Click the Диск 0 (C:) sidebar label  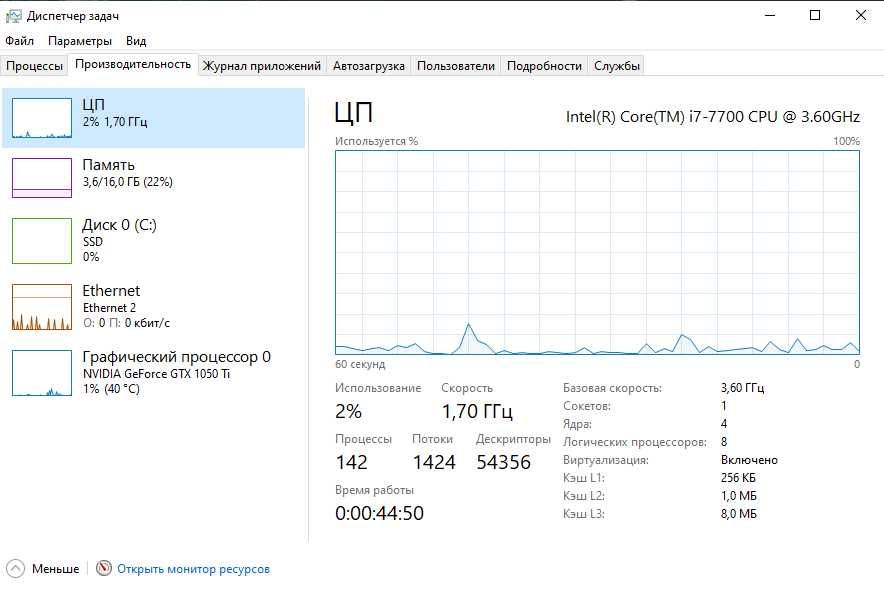(120, 225)
